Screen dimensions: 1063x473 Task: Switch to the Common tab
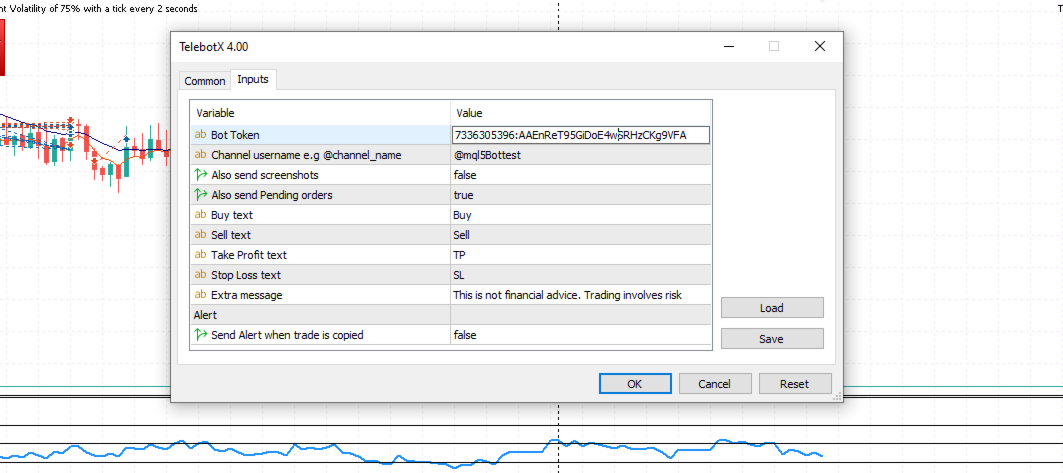(205, 81)
